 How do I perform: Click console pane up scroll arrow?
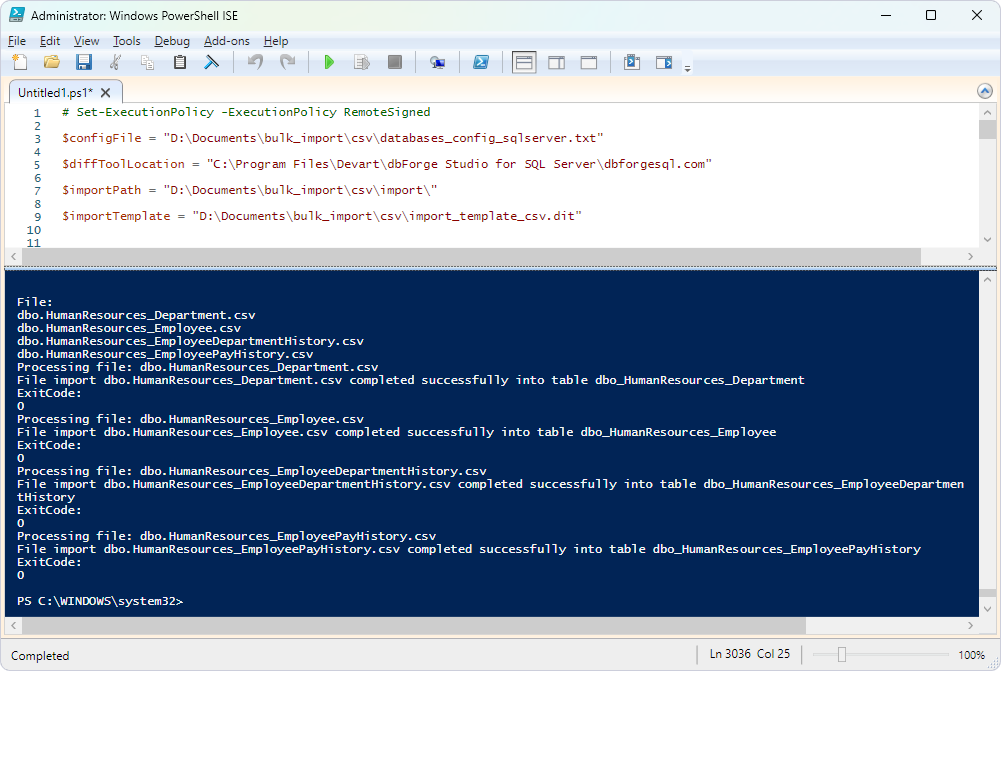click(x=988, y=279)
